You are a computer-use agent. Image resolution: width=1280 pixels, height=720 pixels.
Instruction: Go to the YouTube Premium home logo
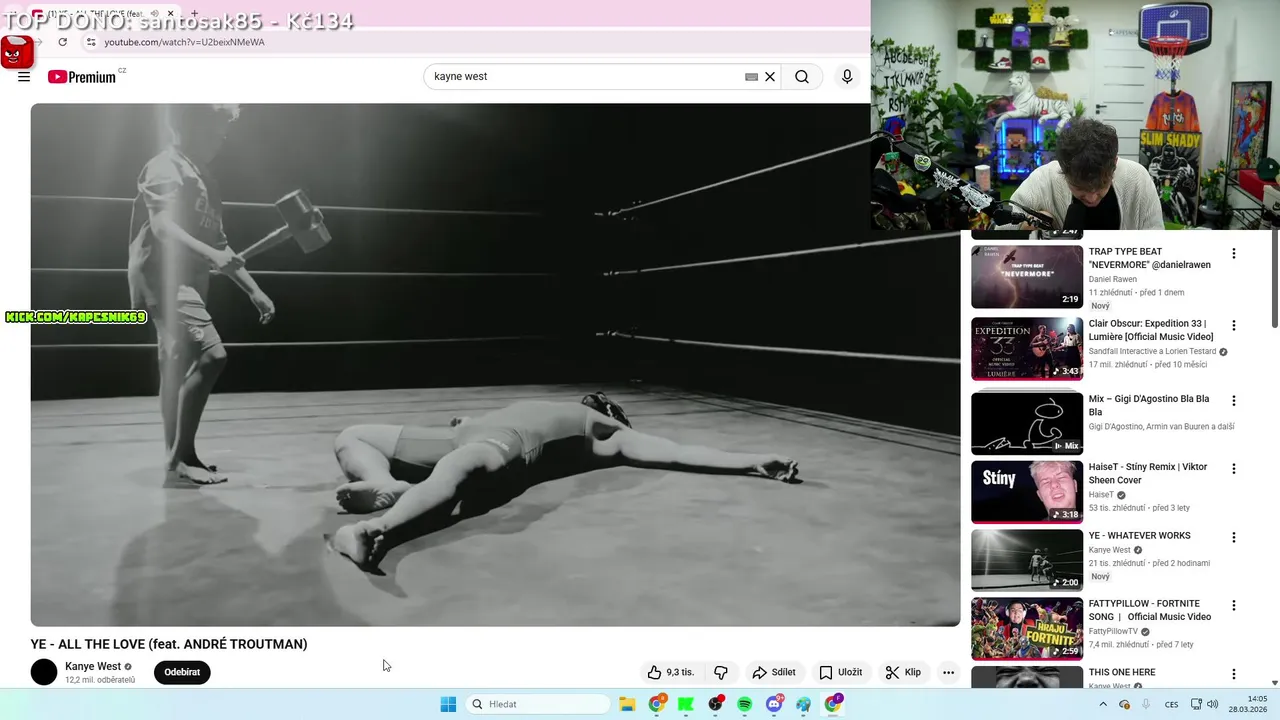coord(82,77)
